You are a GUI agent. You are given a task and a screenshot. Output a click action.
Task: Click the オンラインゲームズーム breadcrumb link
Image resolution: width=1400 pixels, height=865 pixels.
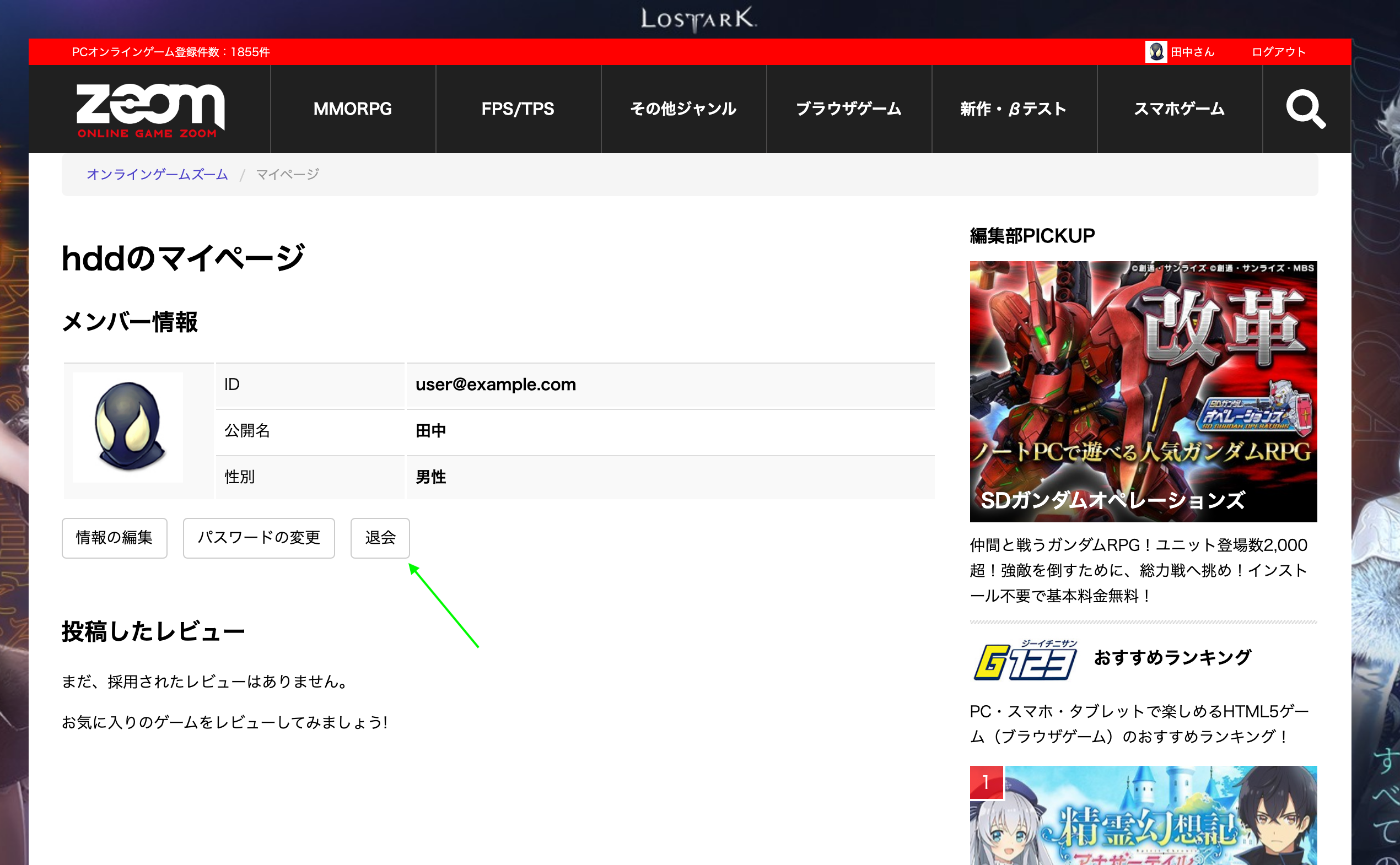click(158, 175)
